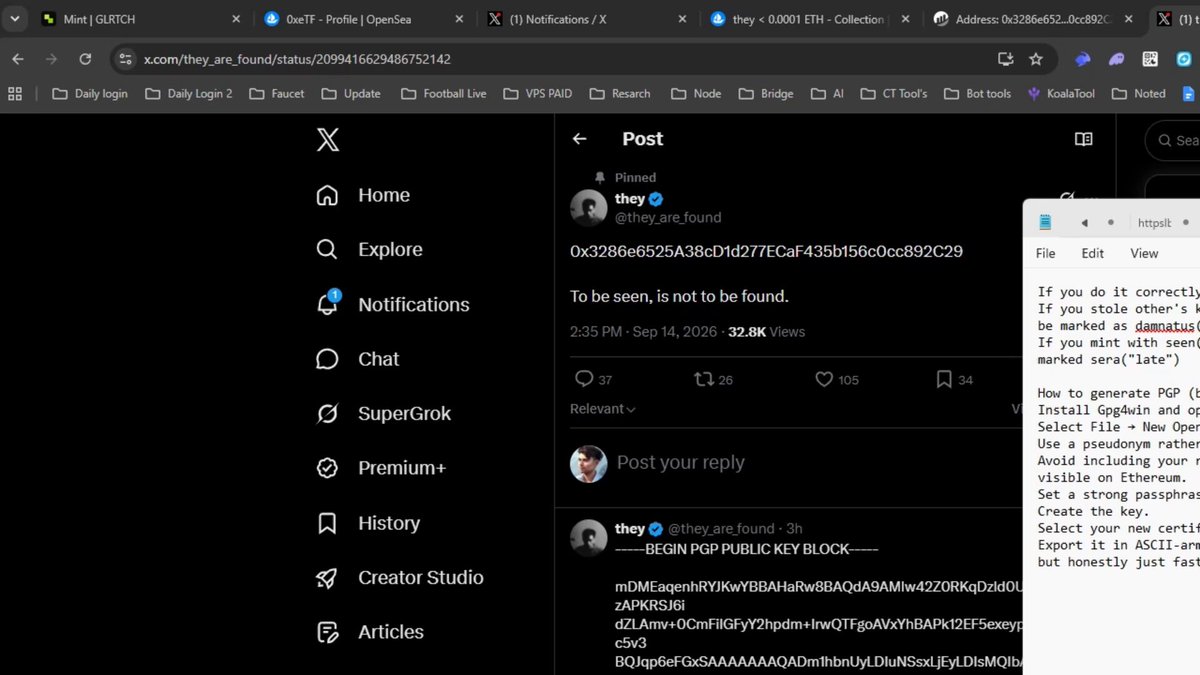The height and width of the screenshot is (675, 1200).
Task: Open the KoalaTool bookmark
Action: click(x=1061, y=94)
